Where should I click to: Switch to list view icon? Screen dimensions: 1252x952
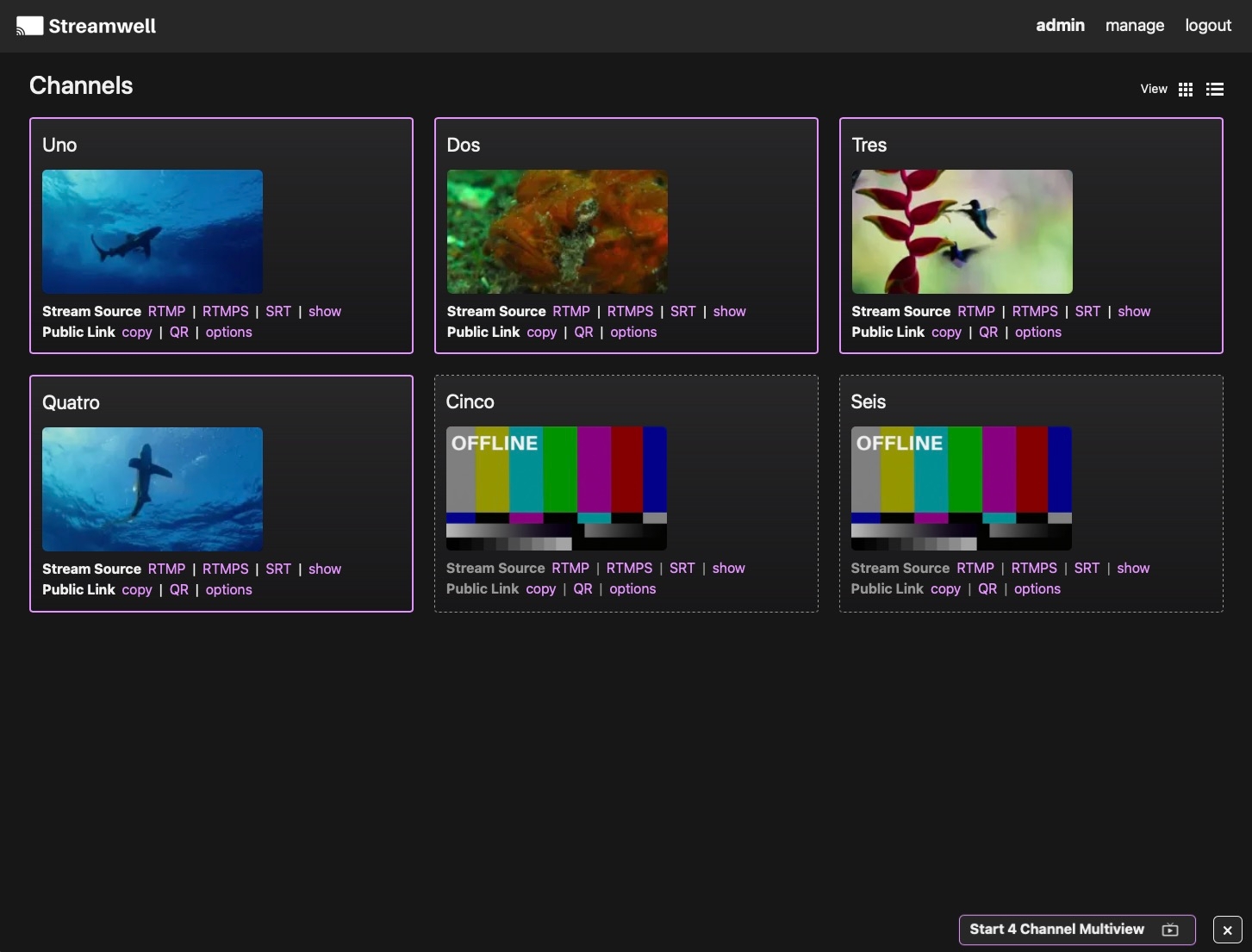tap(1215, 90)
